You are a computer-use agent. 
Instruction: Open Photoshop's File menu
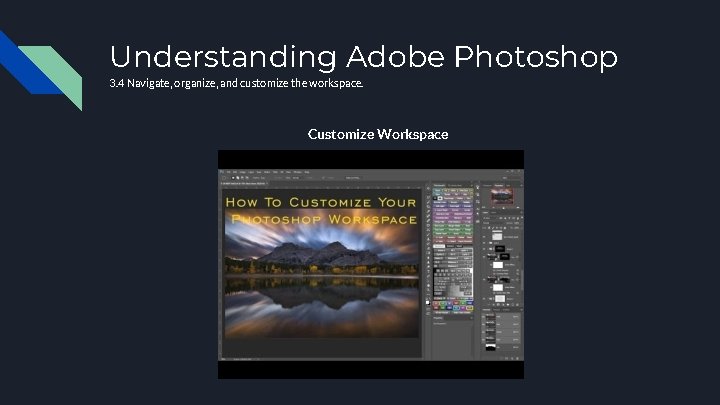click(x=229, y=172)
